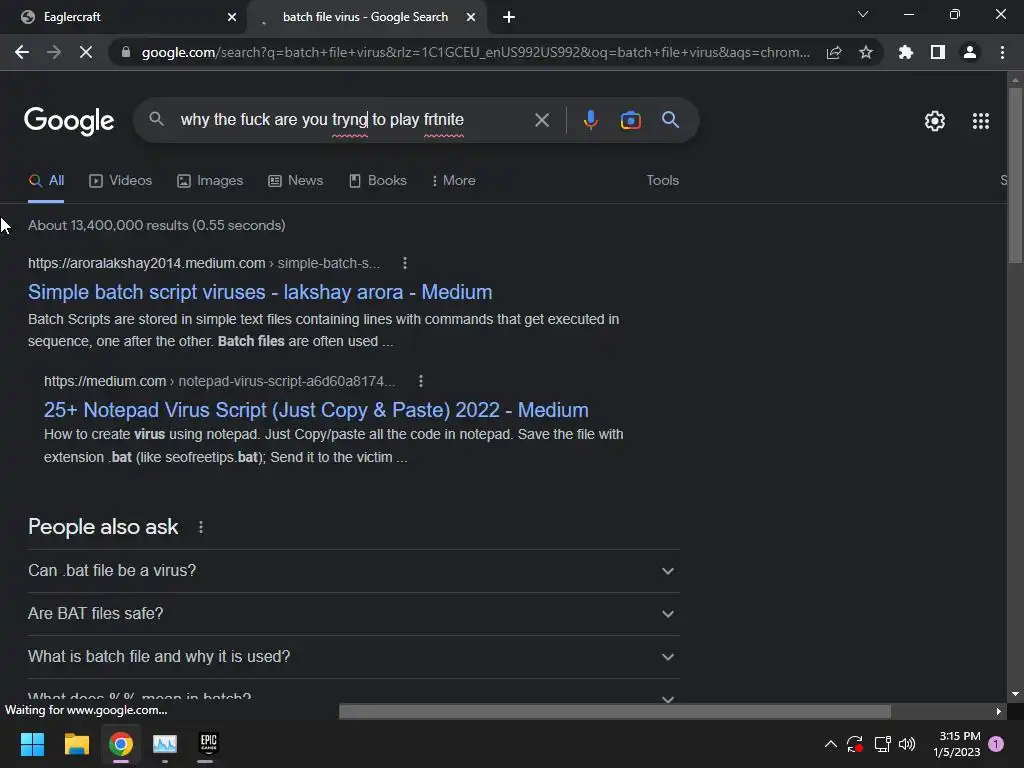Clear the Google search box text
The width and height of the screenshot is (1024, 768).
(x=541, y=120)
